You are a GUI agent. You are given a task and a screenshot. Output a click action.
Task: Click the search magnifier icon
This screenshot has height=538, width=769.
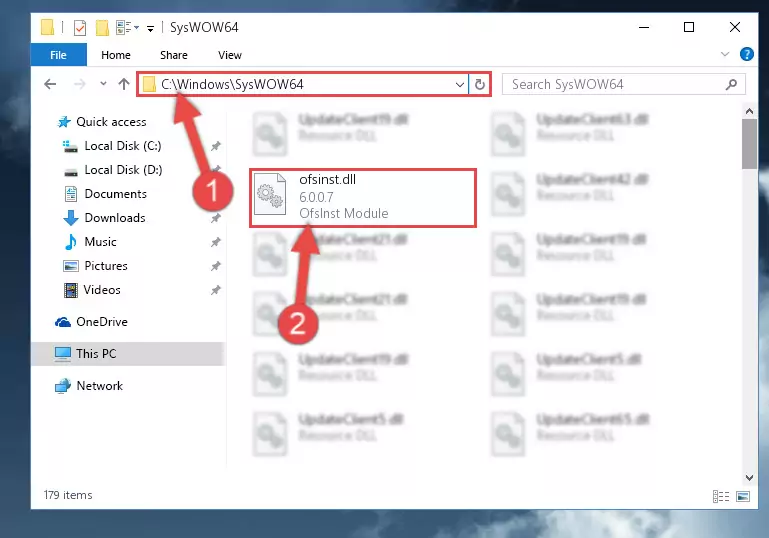point(731,84)
